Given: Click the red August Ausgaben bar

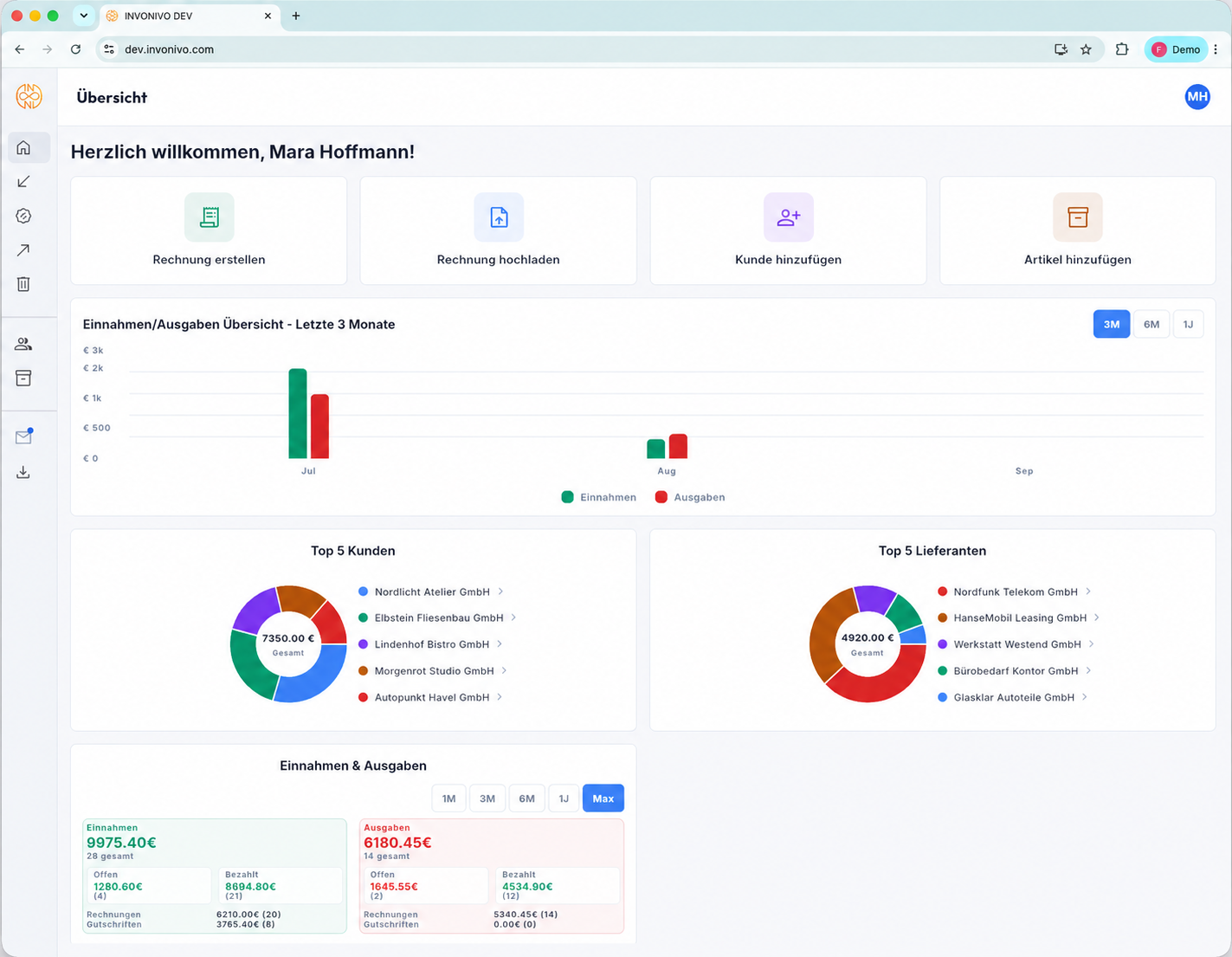Looking at the screenshot, I should click(x=678, y=446).
